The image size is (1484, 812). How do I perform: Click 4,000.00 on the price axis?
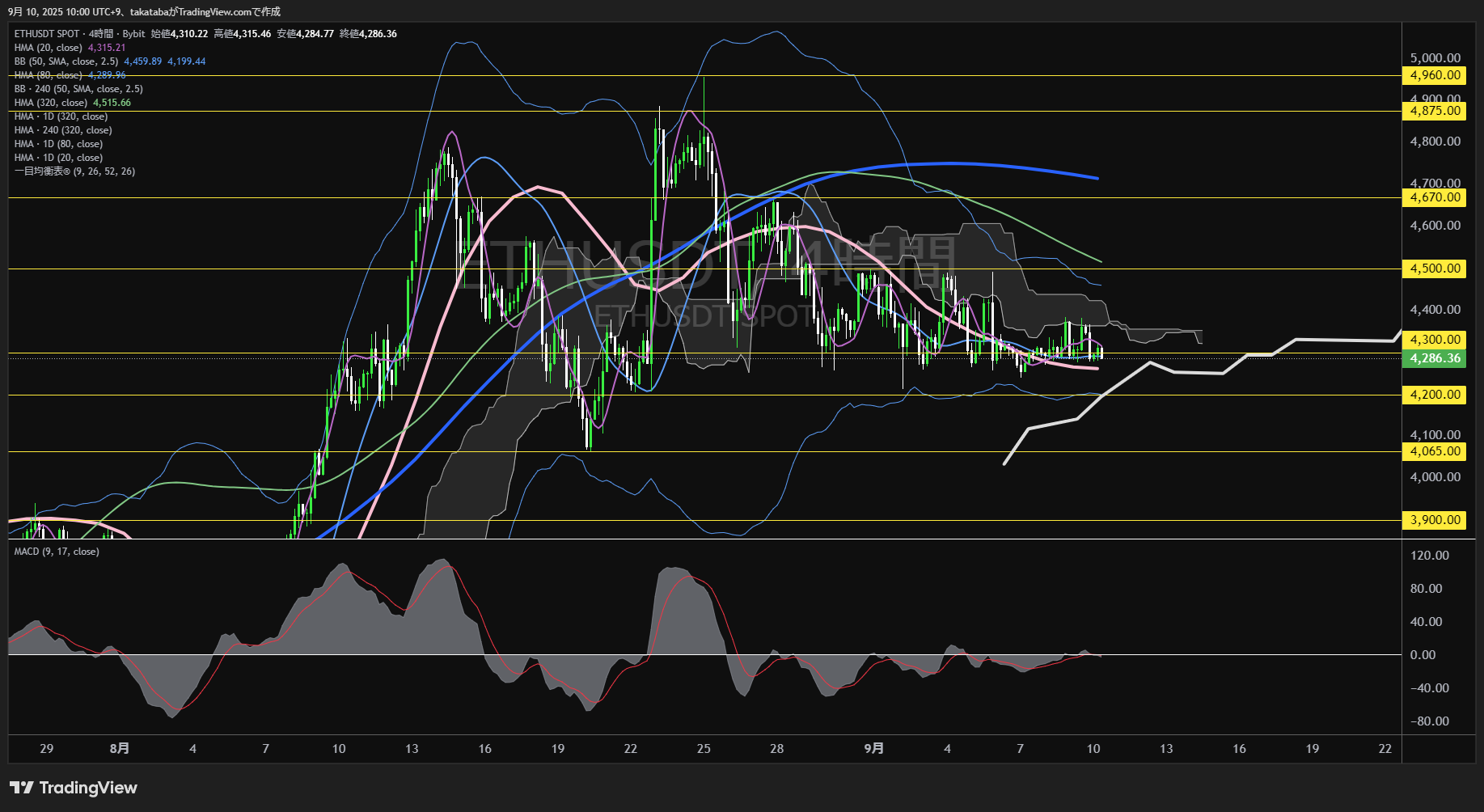point(1435,477)
